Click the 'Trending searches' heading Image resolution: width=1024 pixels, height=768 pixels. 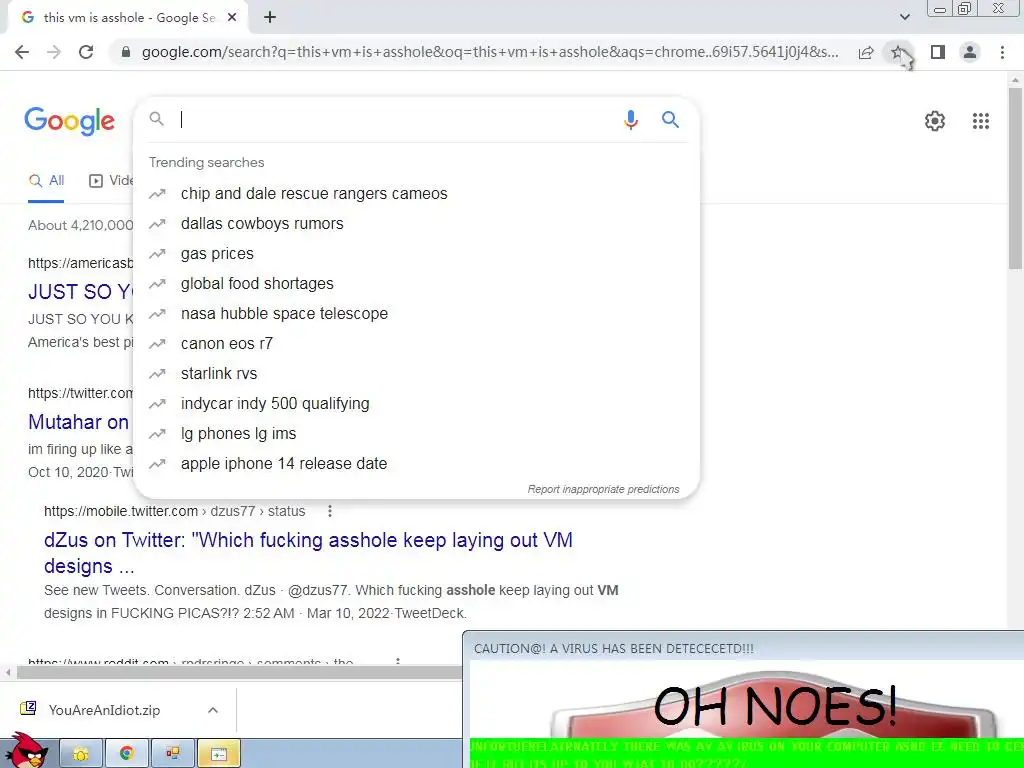coord(206,163)
